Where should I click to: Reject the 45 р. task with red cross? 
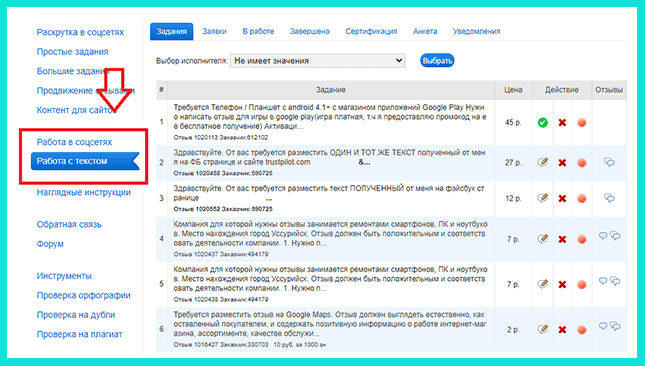(x=562, y=123)
